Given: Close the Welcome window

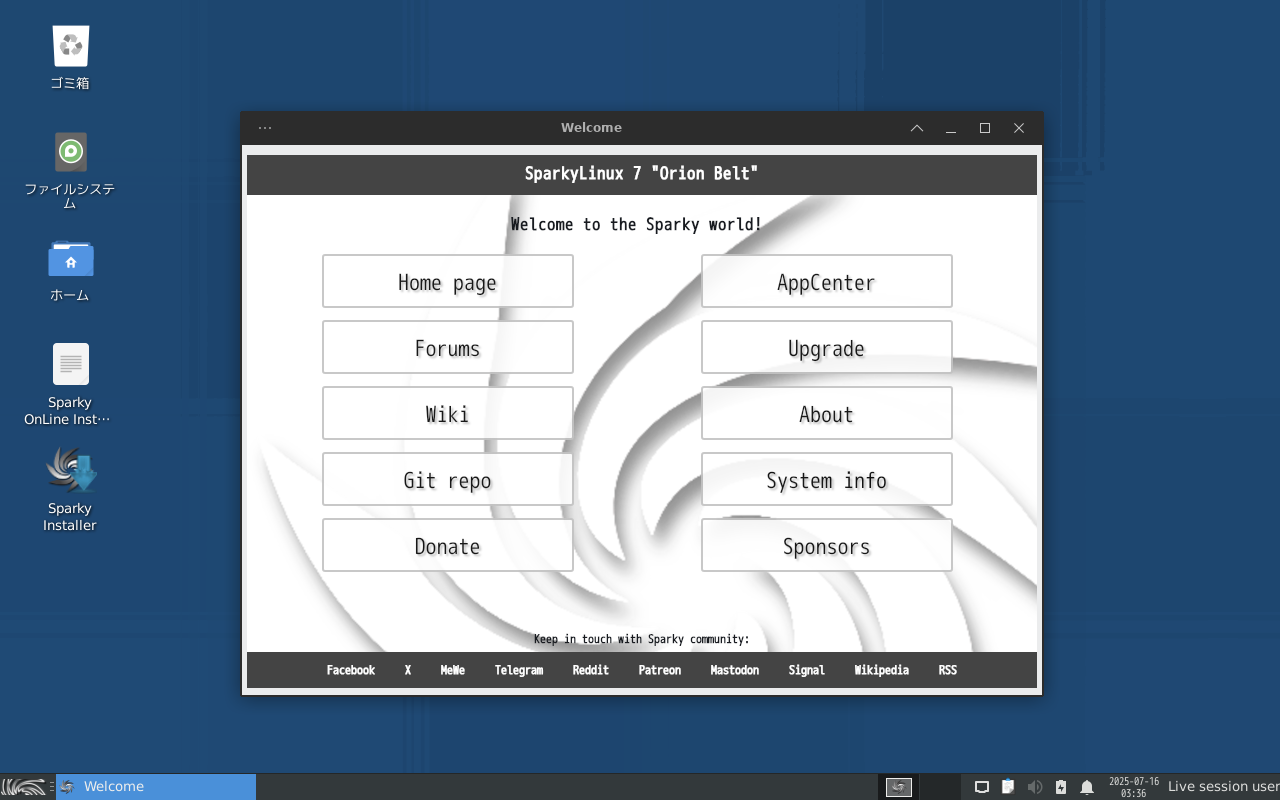Looking at the screenshot, I should [x=1019, y=128].
